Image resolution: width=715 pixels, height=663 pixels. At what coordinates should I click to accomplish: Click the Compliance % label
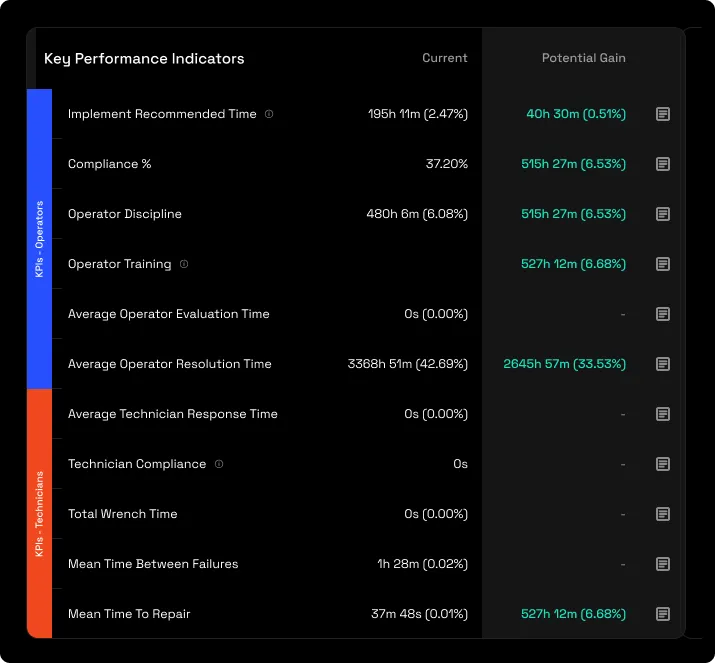coord(109,164)
